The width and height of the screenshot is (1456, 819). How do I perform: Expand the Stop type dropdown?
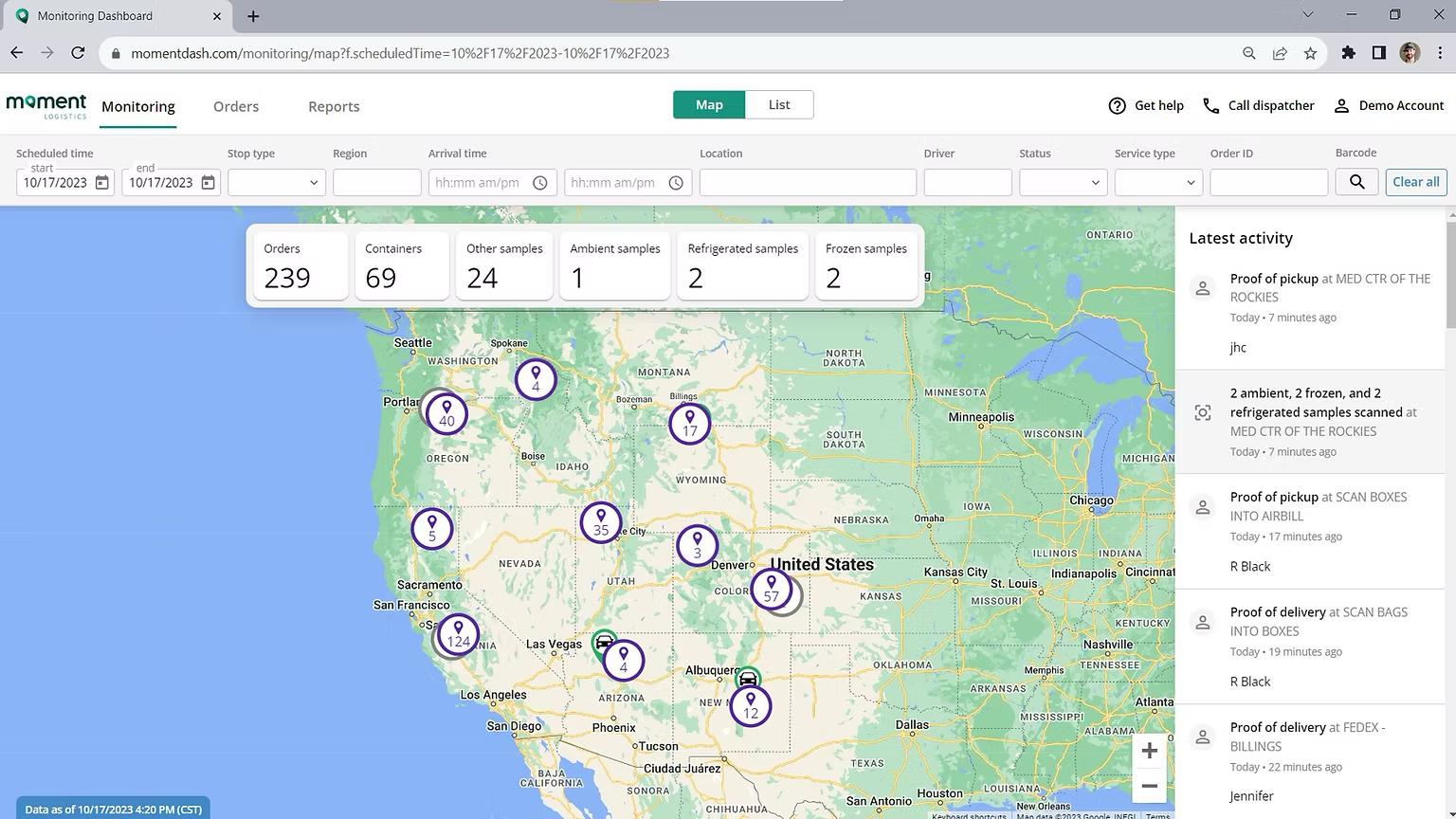277,182
